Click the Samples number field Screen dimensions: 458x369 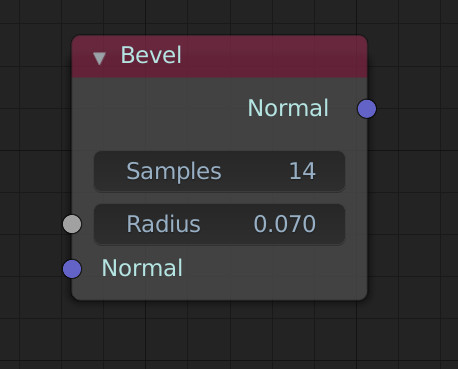point(219,171)
